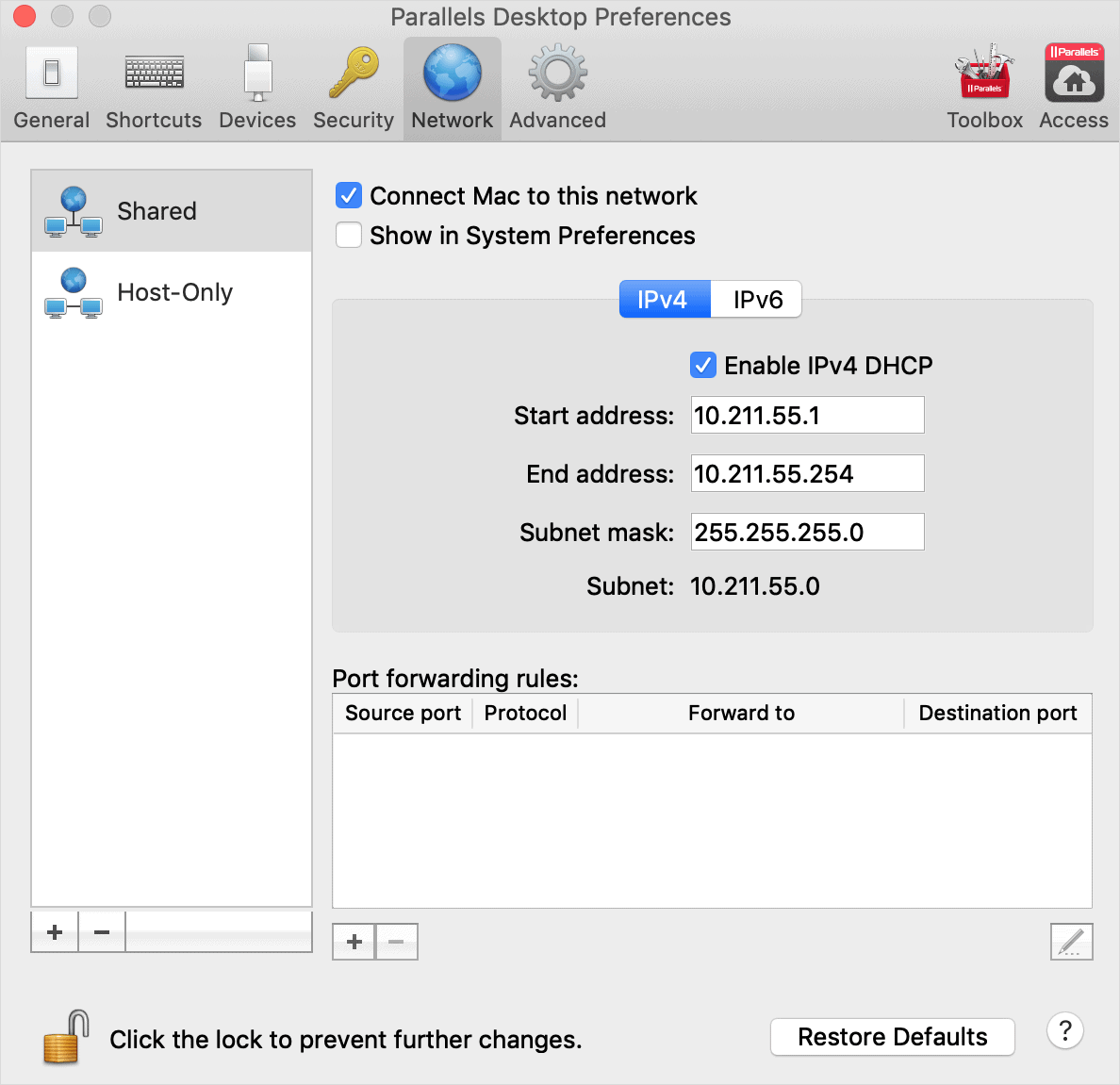Add a new virtual network

(x=54, y=931)
